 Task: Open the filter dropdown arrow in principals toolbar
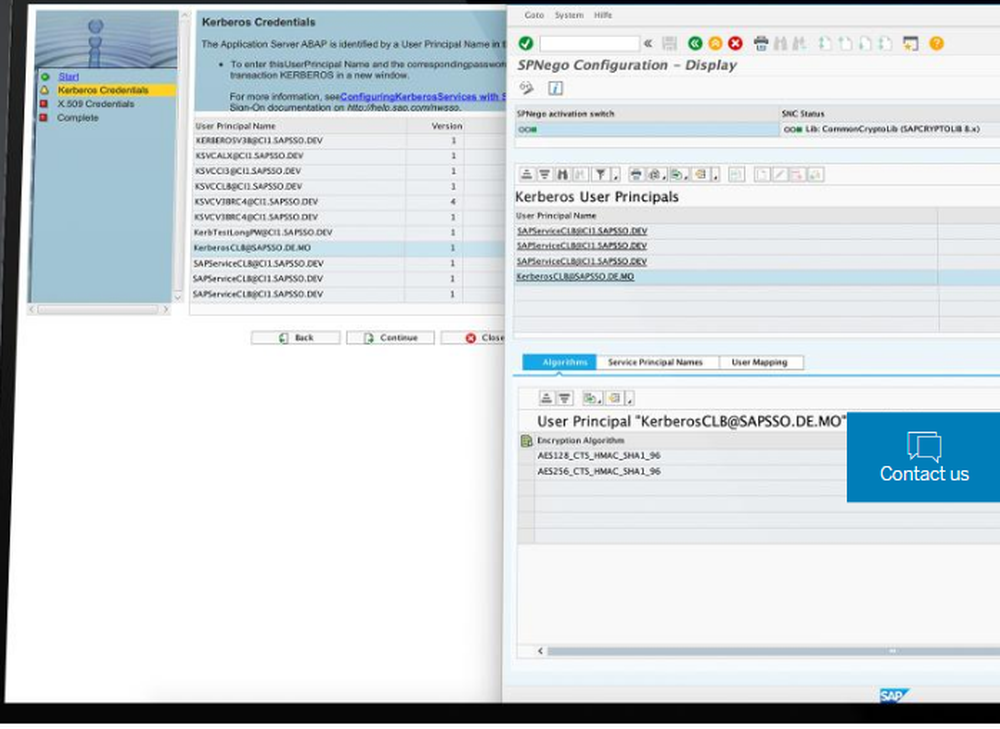point(615,175)
